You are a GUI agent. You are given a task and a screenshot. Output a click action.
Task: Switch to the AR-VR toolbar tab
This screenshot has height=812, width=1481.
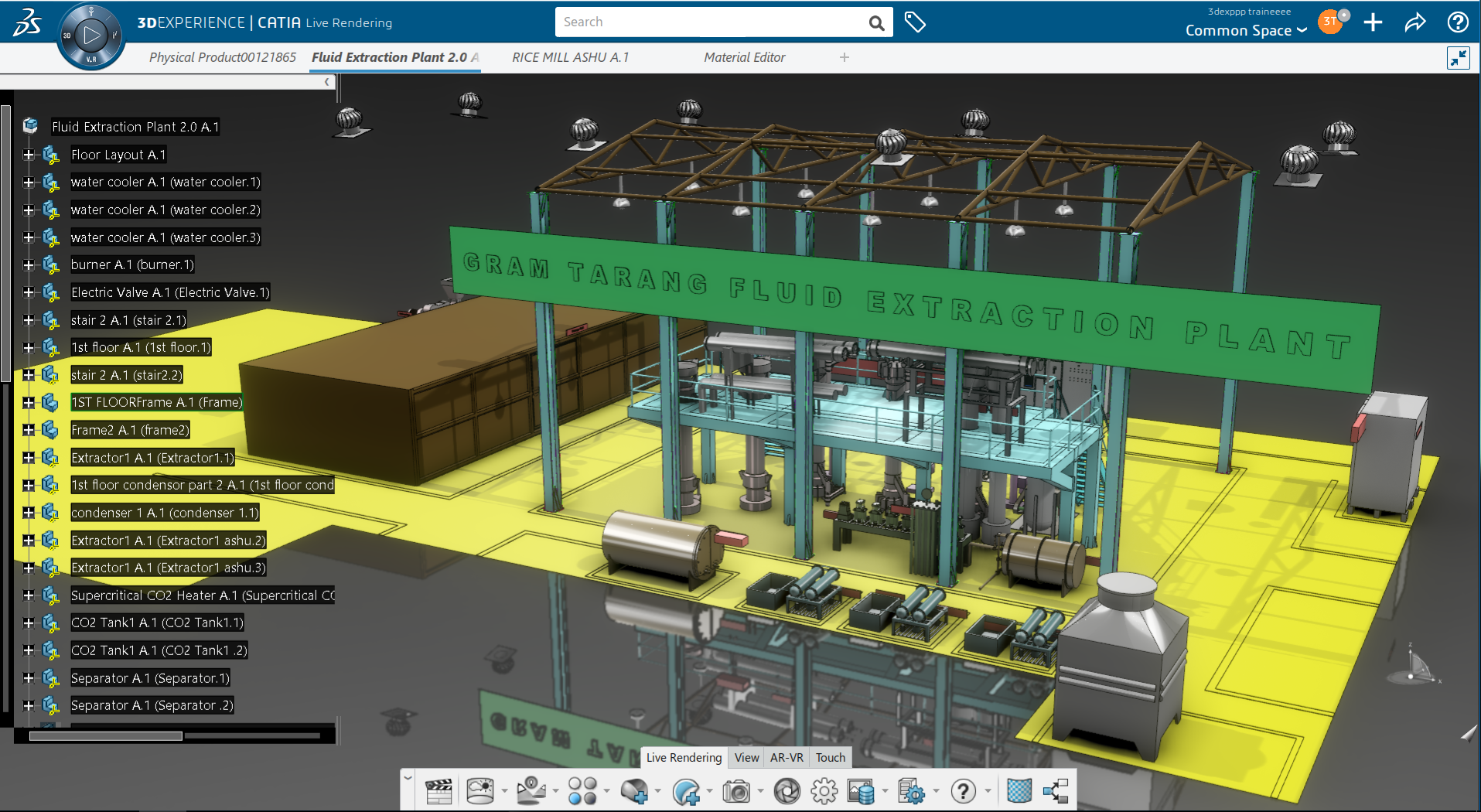tap(787, 758)
